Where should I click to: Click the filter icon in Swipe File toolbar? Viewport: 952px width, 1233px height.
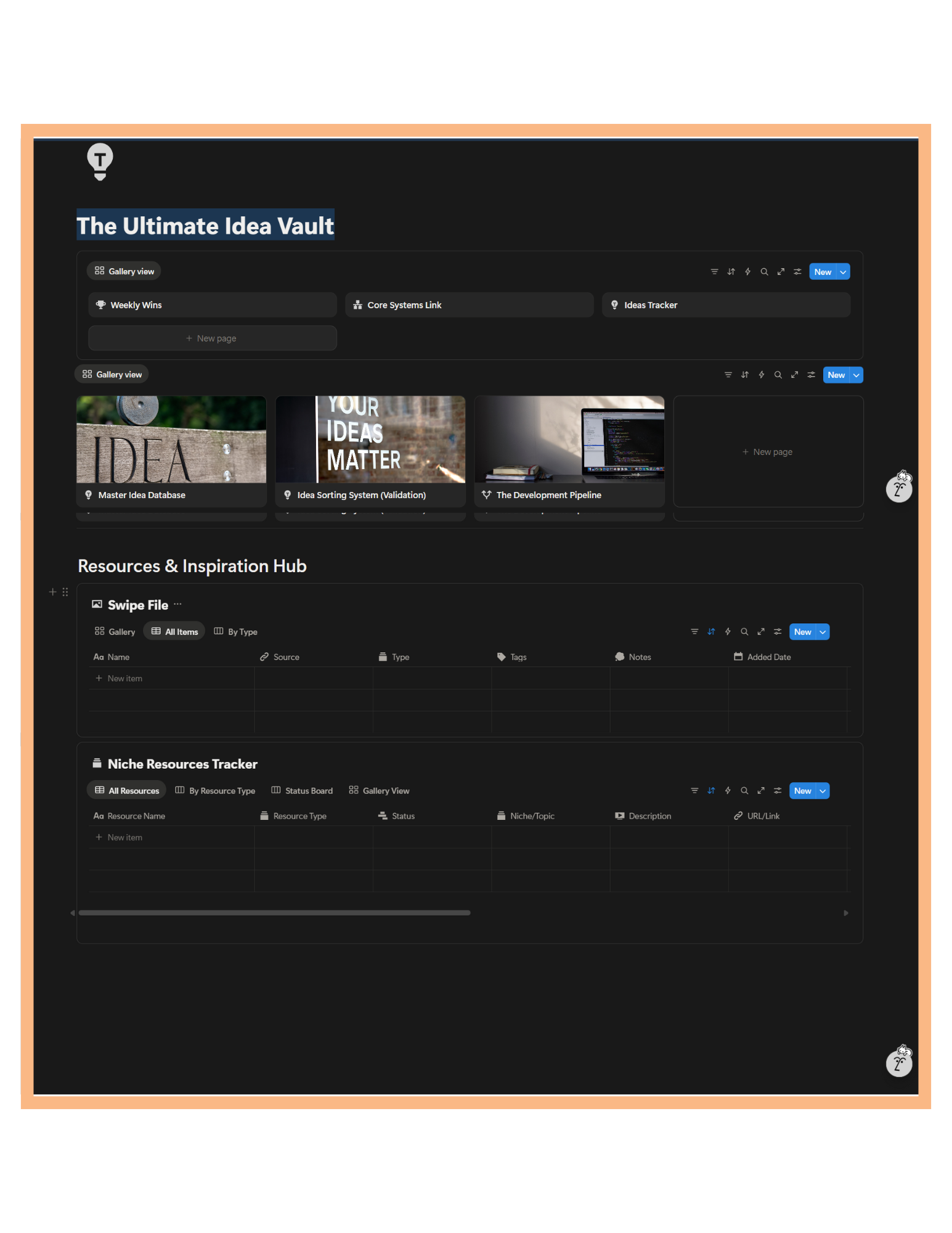pos(694,631)
